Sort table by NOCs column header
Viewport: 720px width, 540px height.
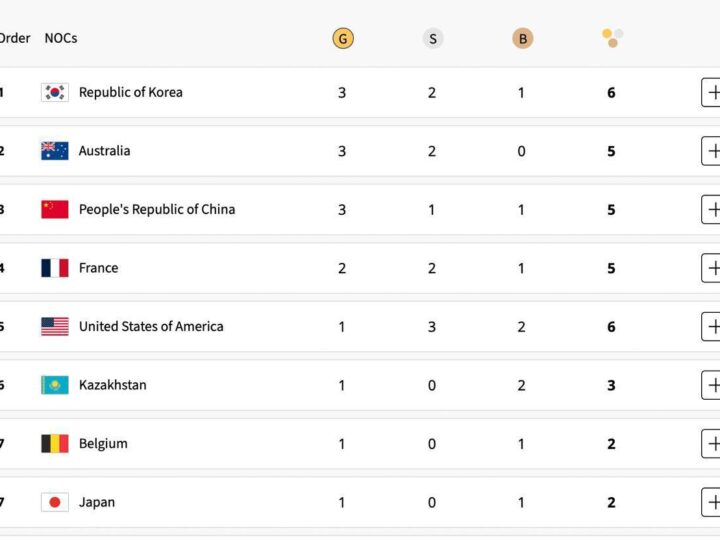60,38
